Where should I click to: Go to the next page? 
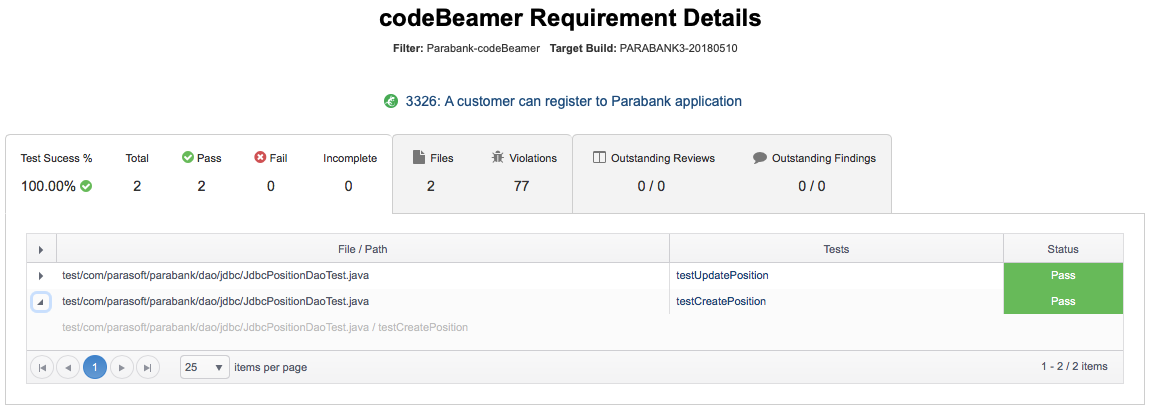pos(121,367)
